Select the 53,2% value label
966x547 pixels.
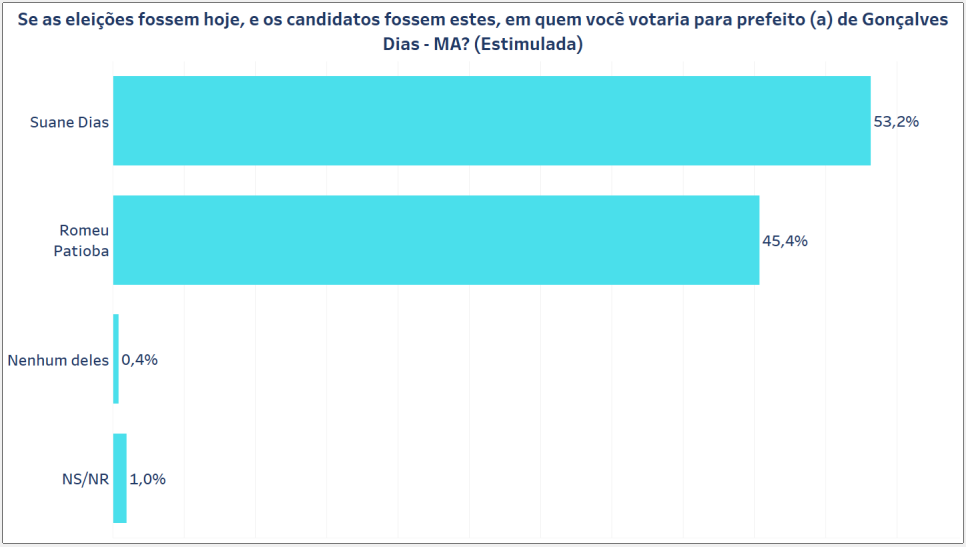[x=896, y=122]
